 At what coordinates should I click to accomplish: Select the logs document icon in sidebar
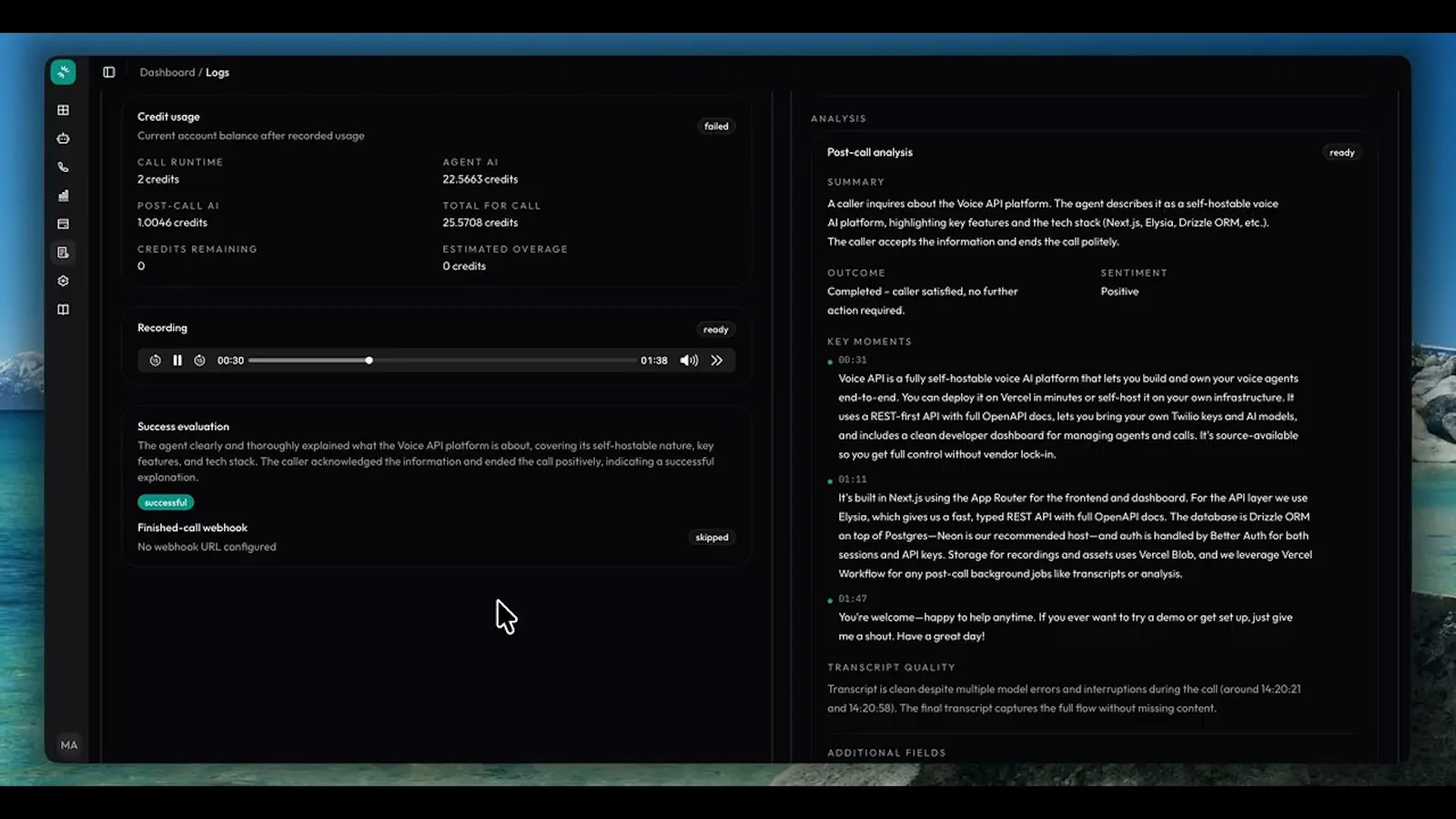click(63, 252)
